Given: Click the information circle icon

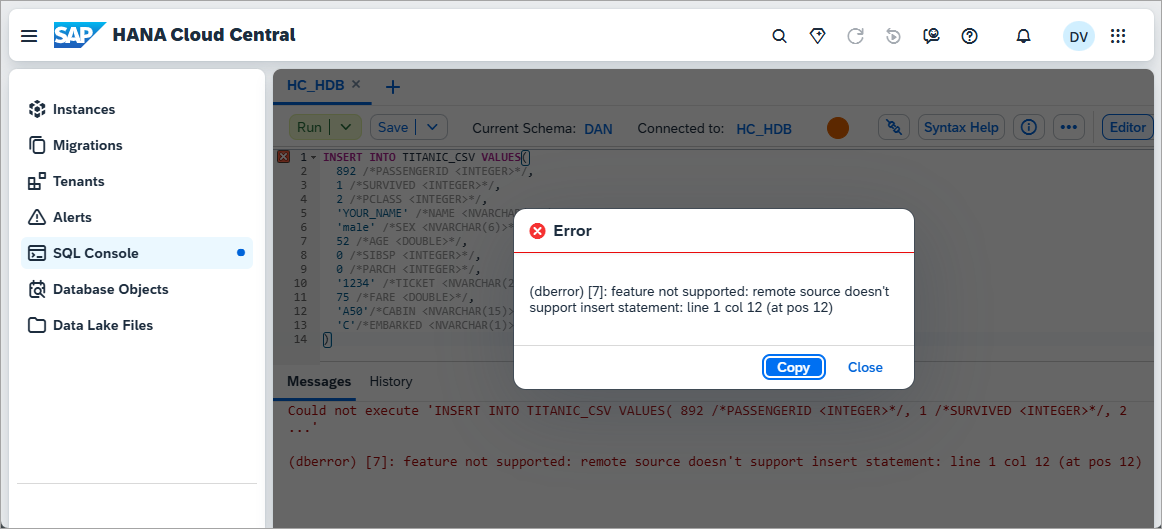Looking at the screenshot, I should (1029, 127).
